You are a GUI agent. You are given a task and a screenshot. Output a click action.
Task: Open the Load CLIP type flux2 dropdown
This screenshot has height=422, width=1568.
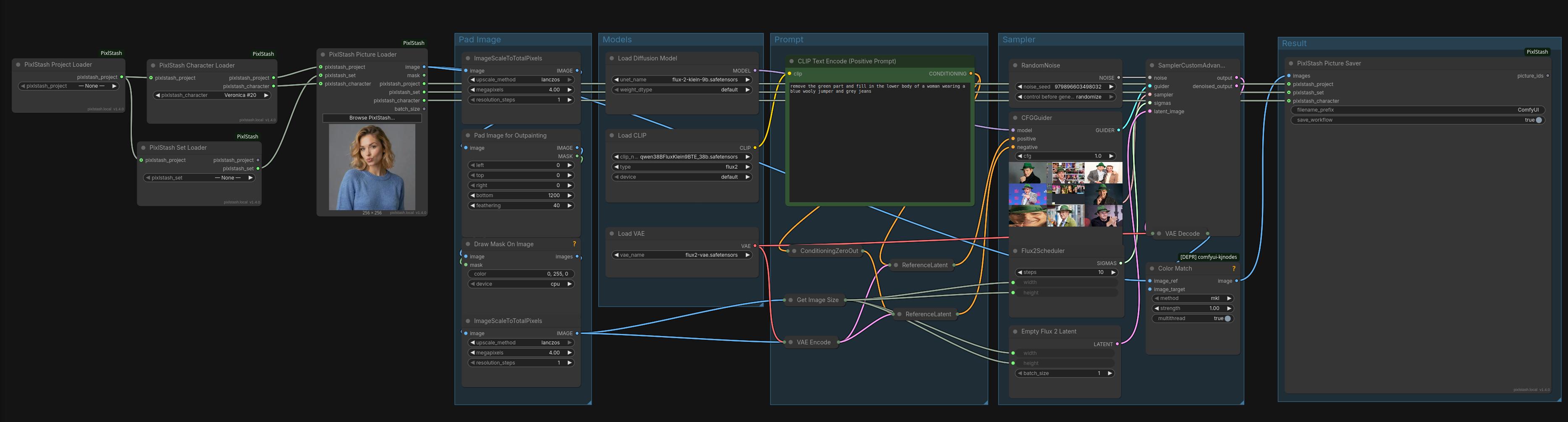point(682,167)
